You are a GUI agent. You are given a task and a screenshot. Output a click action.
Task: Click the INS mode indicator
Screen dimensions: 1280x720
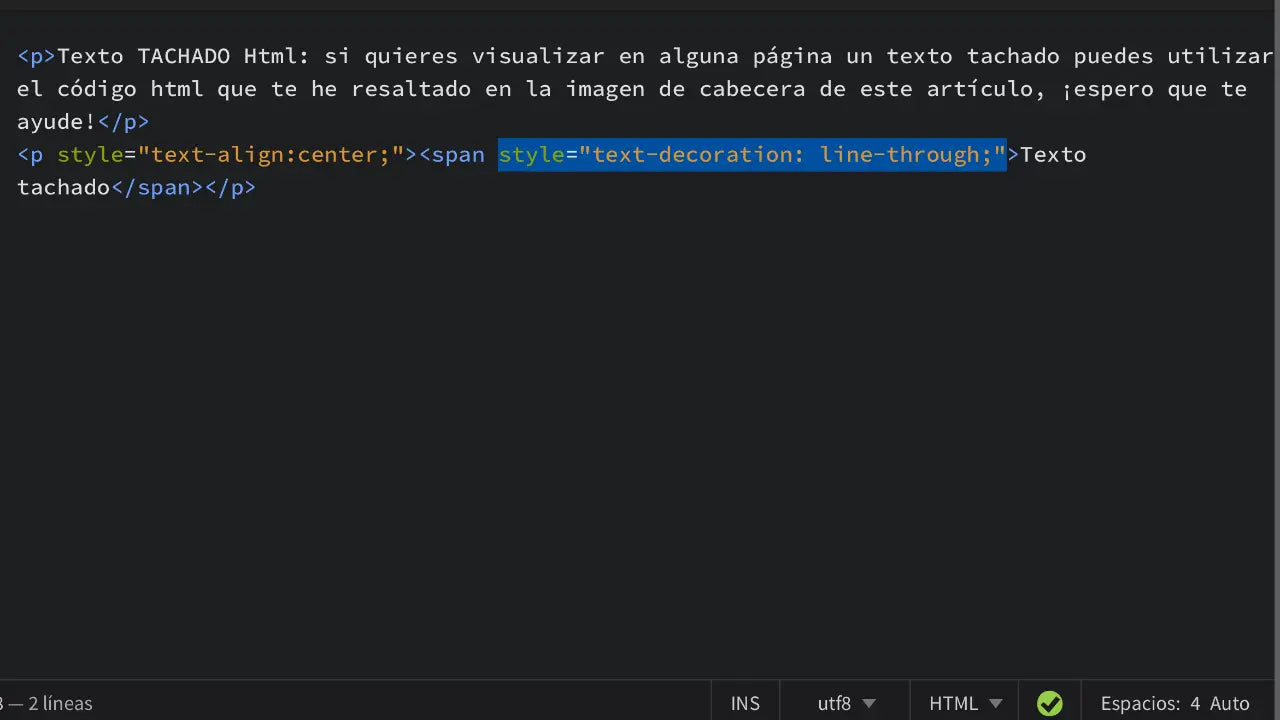click(x=745, y=703)
